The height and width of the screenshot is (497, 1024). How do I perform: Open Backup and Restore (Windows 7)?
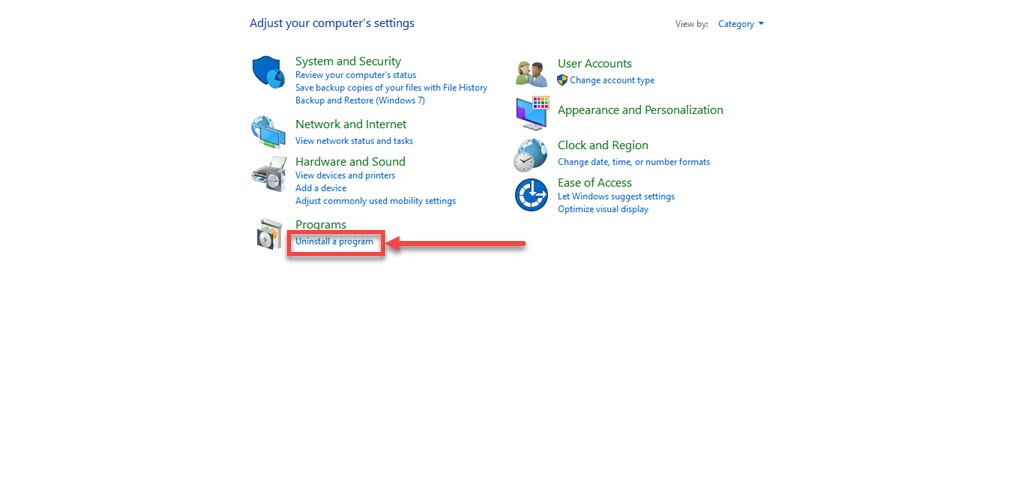pyautogui.click(x=360, y=101)
